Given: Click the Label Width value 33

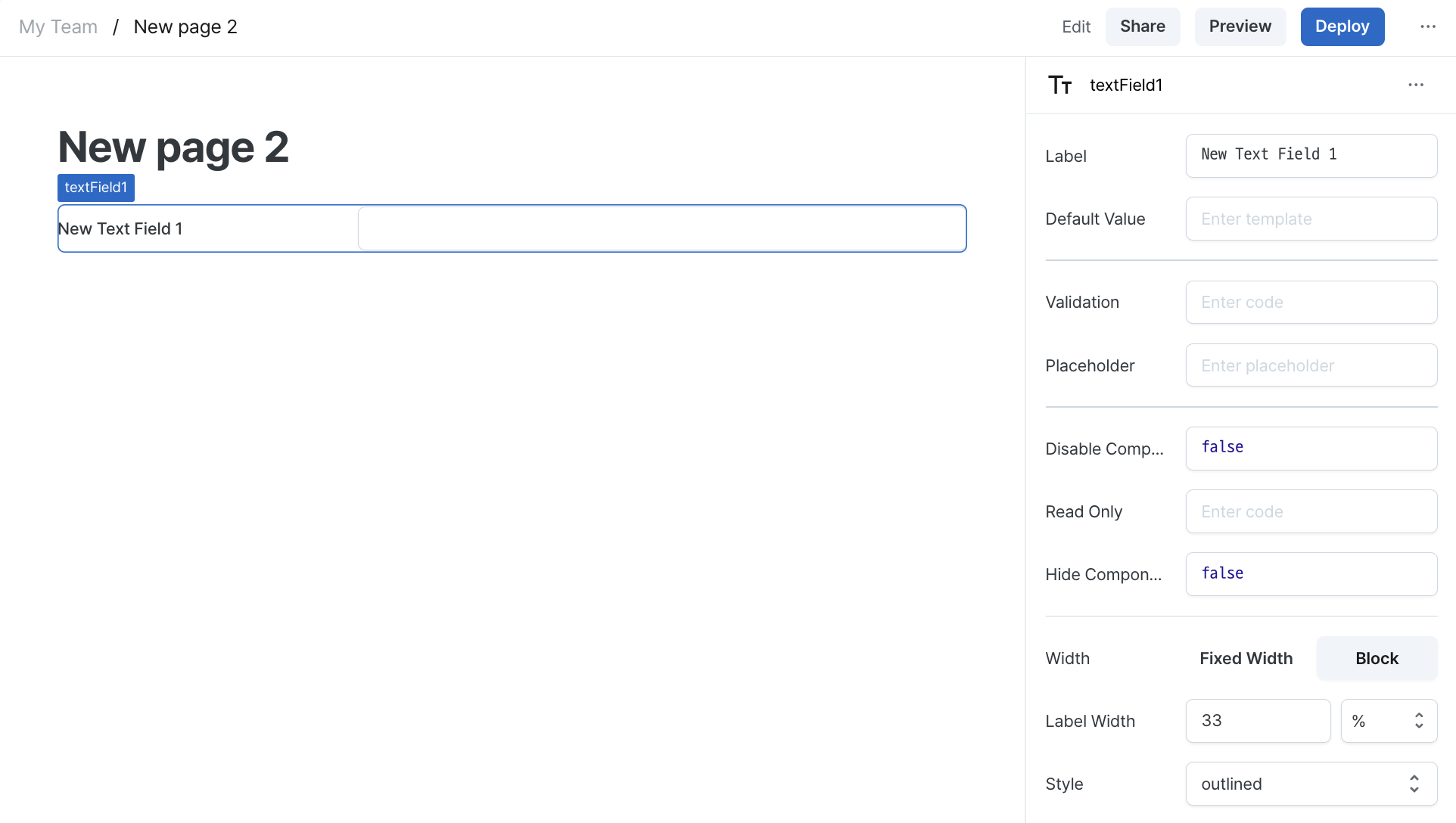Looking at the screenshot, I should [x=1258, y=721].
